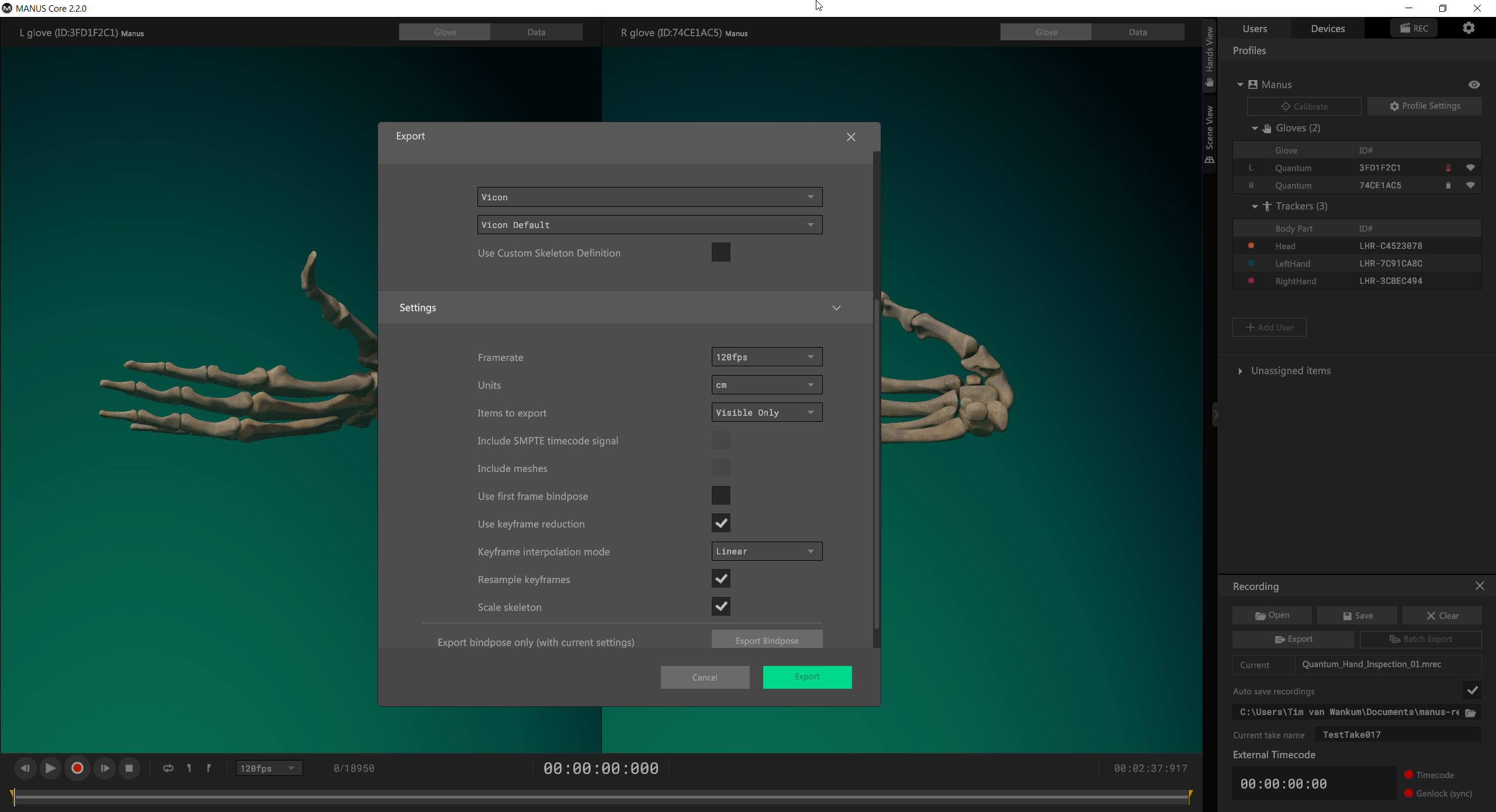Click the playback timeline scrubber bar
1496x812 pixels.
pos(601,796)
